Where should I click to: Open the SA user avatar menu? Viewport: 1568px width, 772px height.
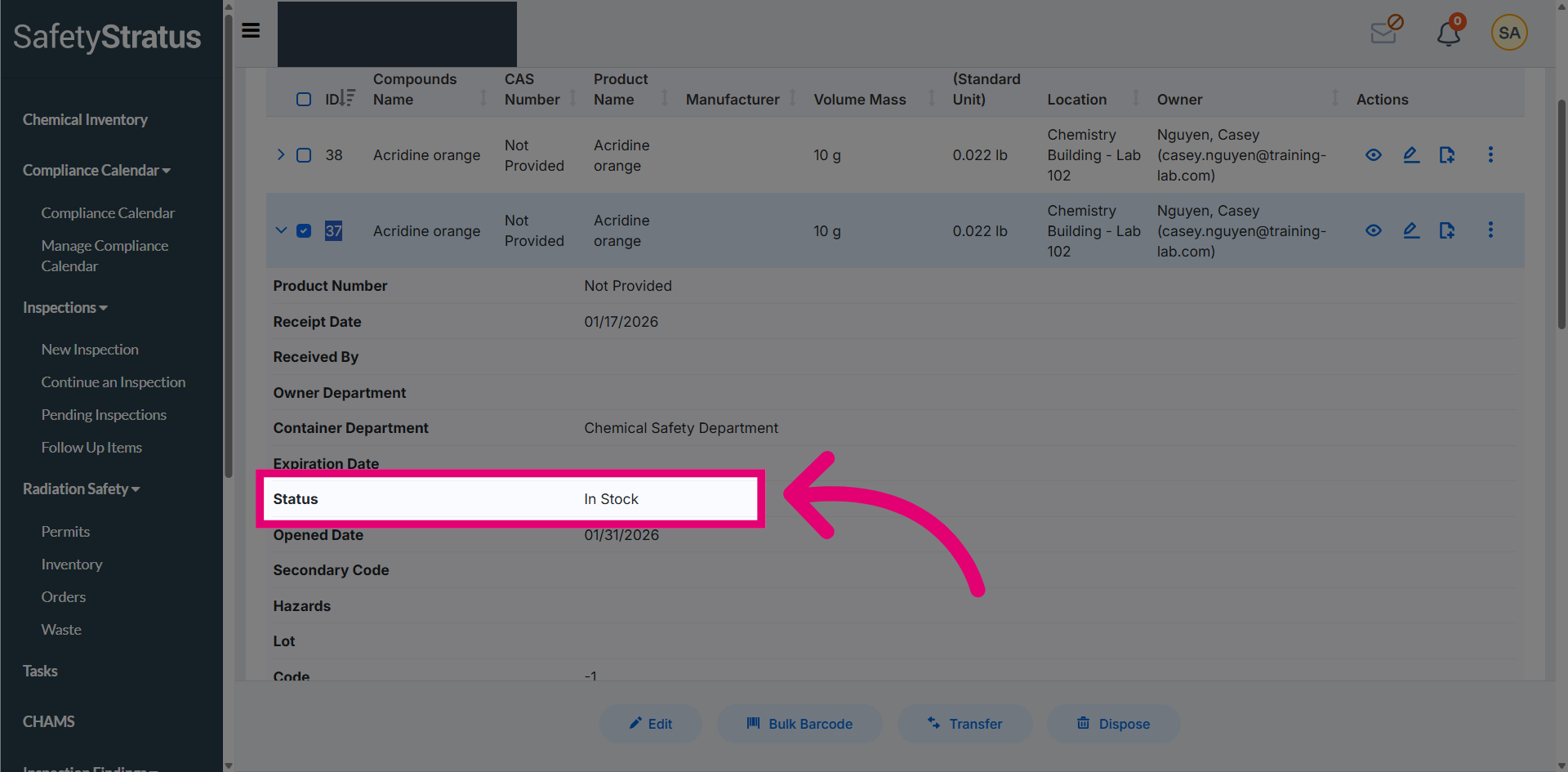1509,33
